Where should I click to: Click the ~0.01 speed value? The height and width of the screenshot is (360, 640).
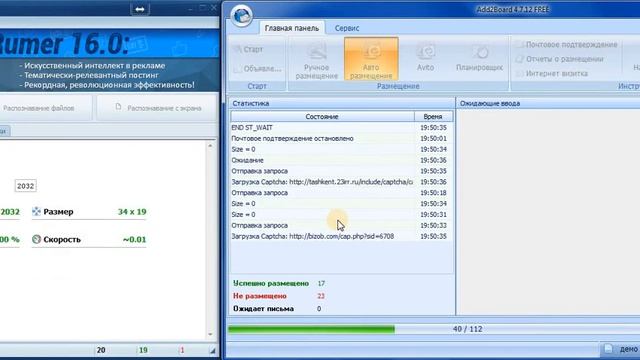click(x=134, y=240)
